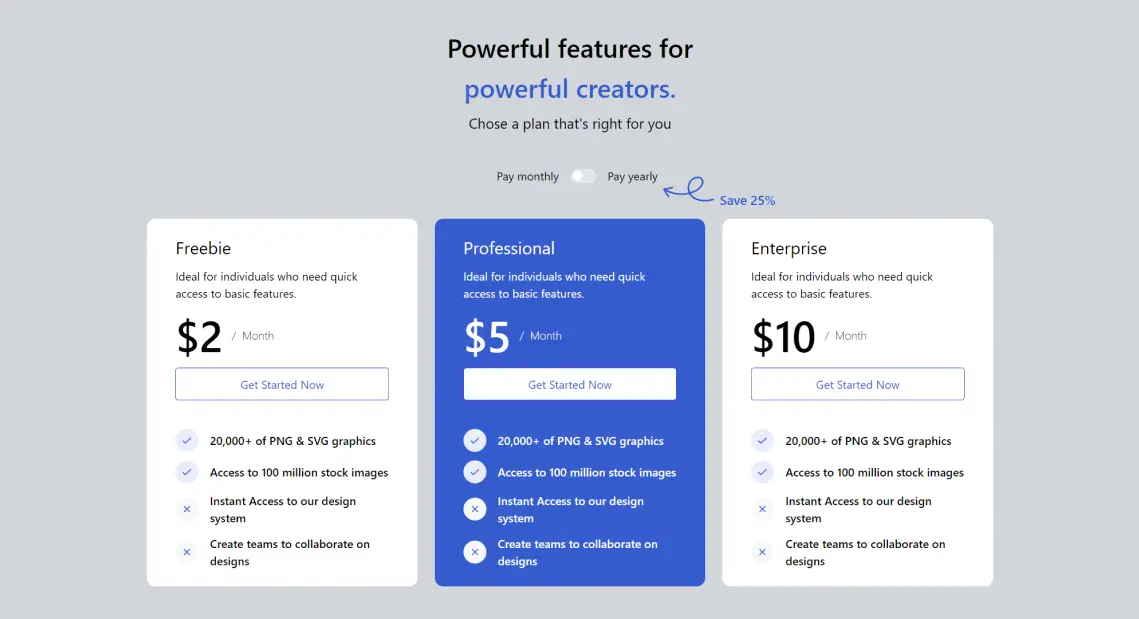
Task: Click the Save 25% curly arrow
Action: (x=688, y=189)
